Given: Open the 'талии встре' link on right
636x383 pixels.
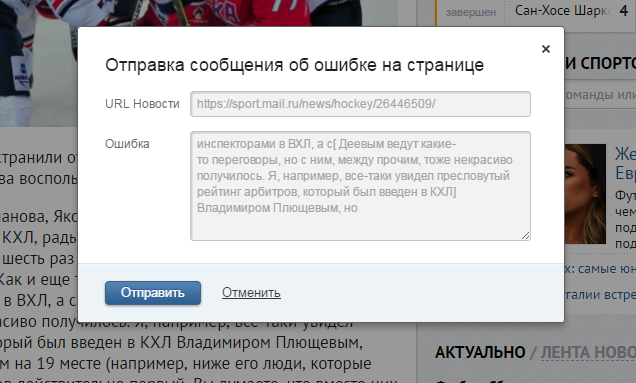Looking at the screenshot, I should [x=600, y=295].
